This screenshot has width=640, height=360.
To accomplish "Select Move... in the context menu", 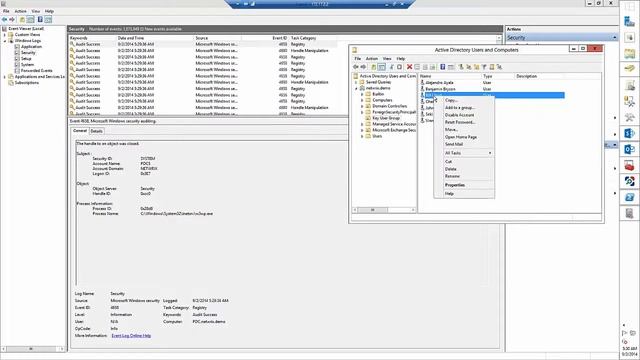I will click(451, 130).
